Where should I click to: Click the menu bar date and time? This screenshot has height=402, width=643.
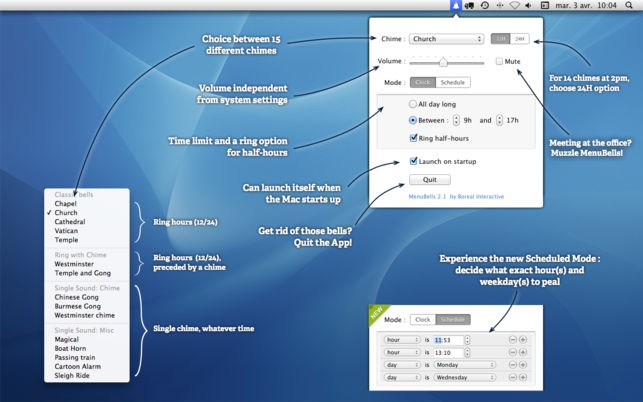click(586, 6)
